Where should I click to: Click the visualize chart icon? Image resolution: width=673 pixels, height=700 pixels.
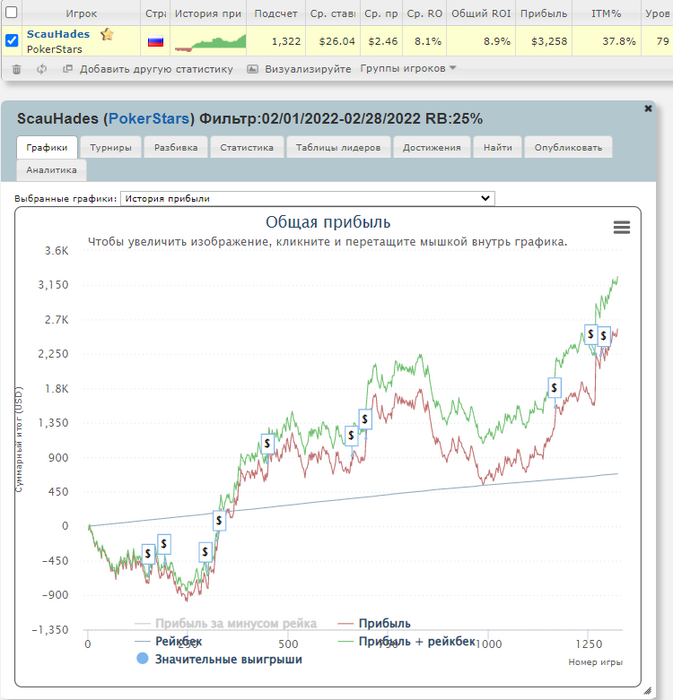pyautogui.click(x=253, y=69)
